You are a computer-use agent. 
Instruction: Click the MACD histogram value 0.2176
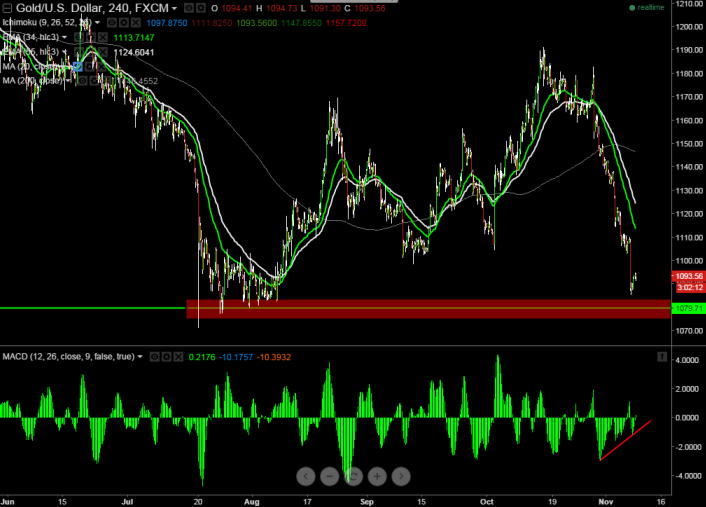pos(202,357)
